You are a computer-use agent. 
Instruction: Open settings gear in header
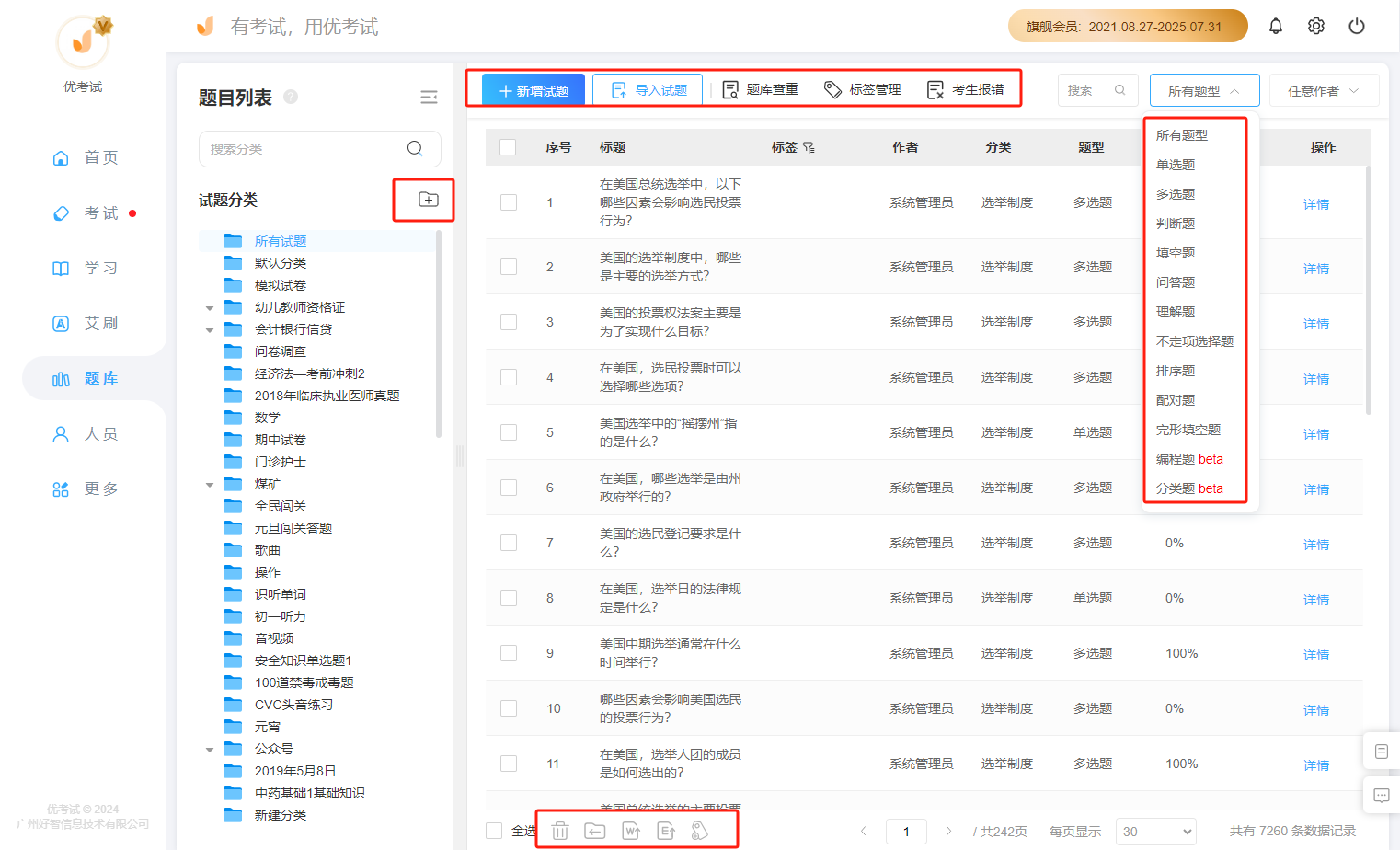click(x=1316, y=26)
